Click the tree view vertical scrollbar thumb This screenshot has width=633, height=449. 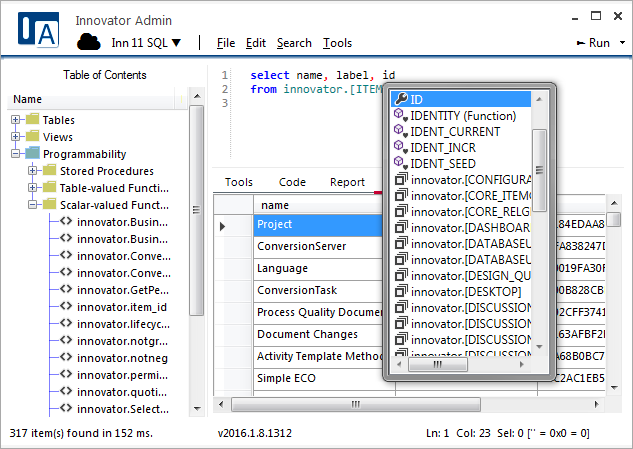196,210
